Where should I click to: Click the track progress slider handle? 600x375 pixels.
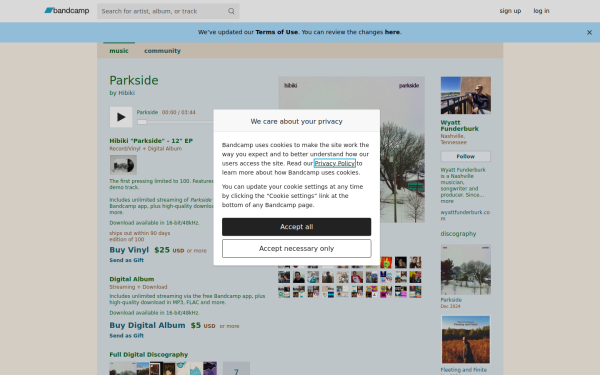coord(142,122)
